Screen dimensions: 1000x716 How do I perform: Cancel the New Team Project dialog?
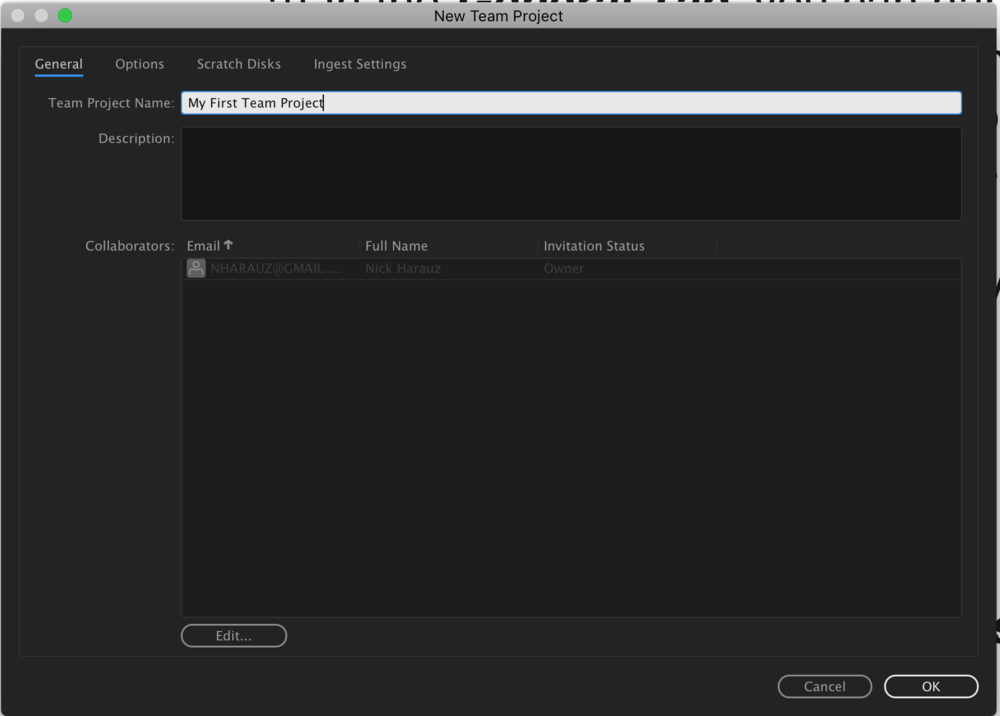tap(824, 686)
